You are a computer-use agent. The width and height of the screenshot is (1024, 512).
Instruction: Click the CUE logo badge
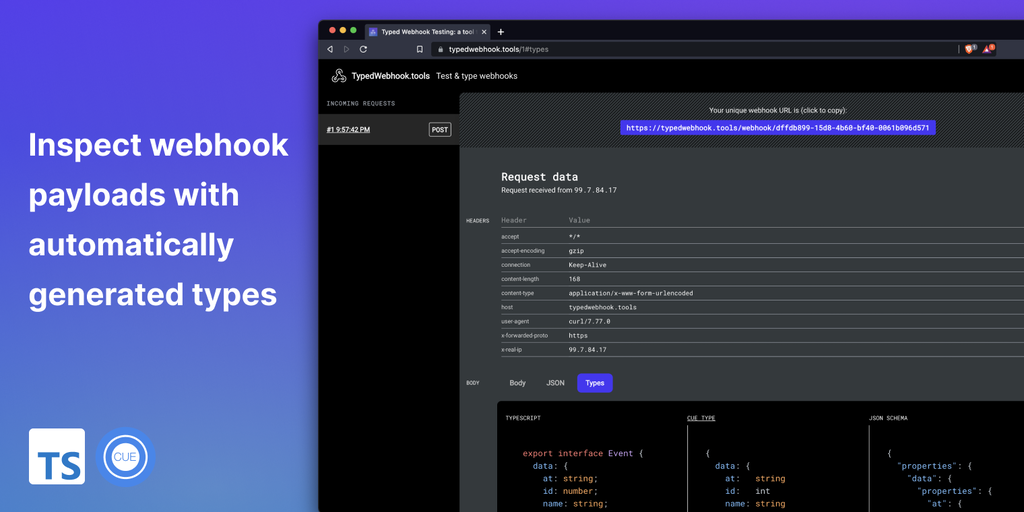coord(127,457)
